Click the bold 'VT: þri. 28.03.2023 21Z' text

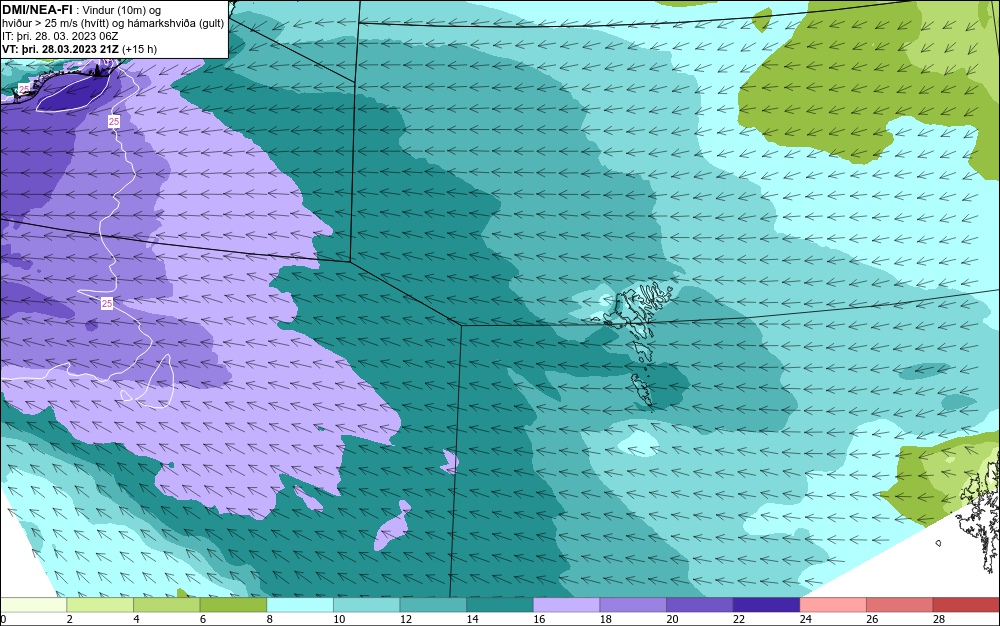[61, 49]
